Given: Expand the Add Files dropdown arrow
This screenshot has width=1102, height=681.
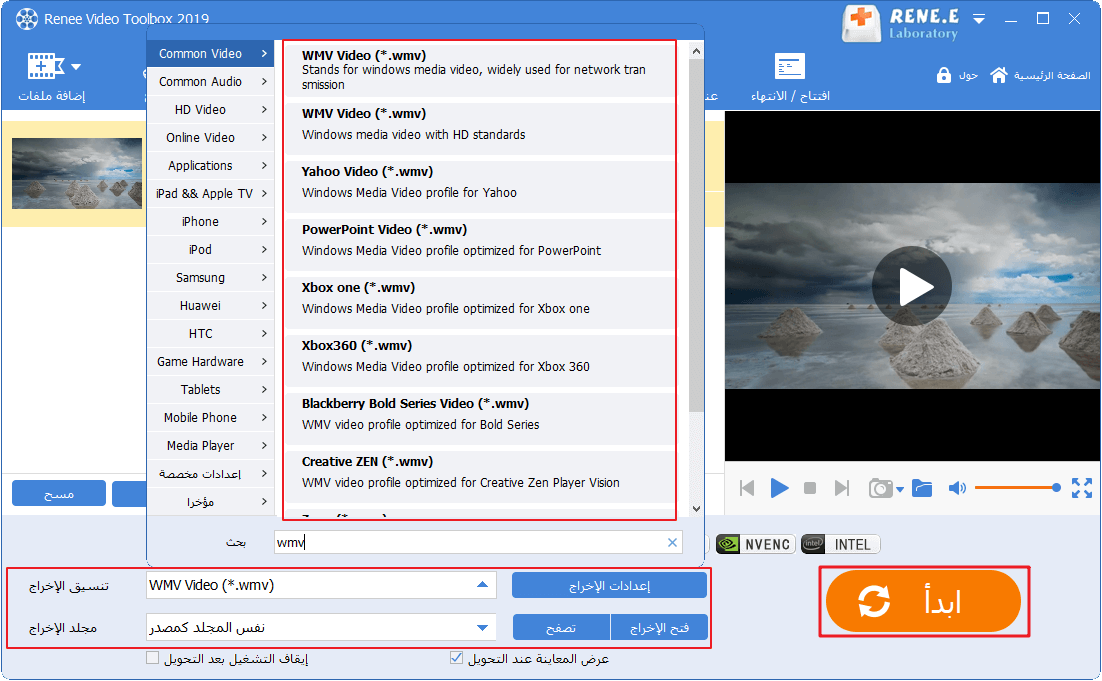Looking at the screenshot, I should tap(76, 67).
